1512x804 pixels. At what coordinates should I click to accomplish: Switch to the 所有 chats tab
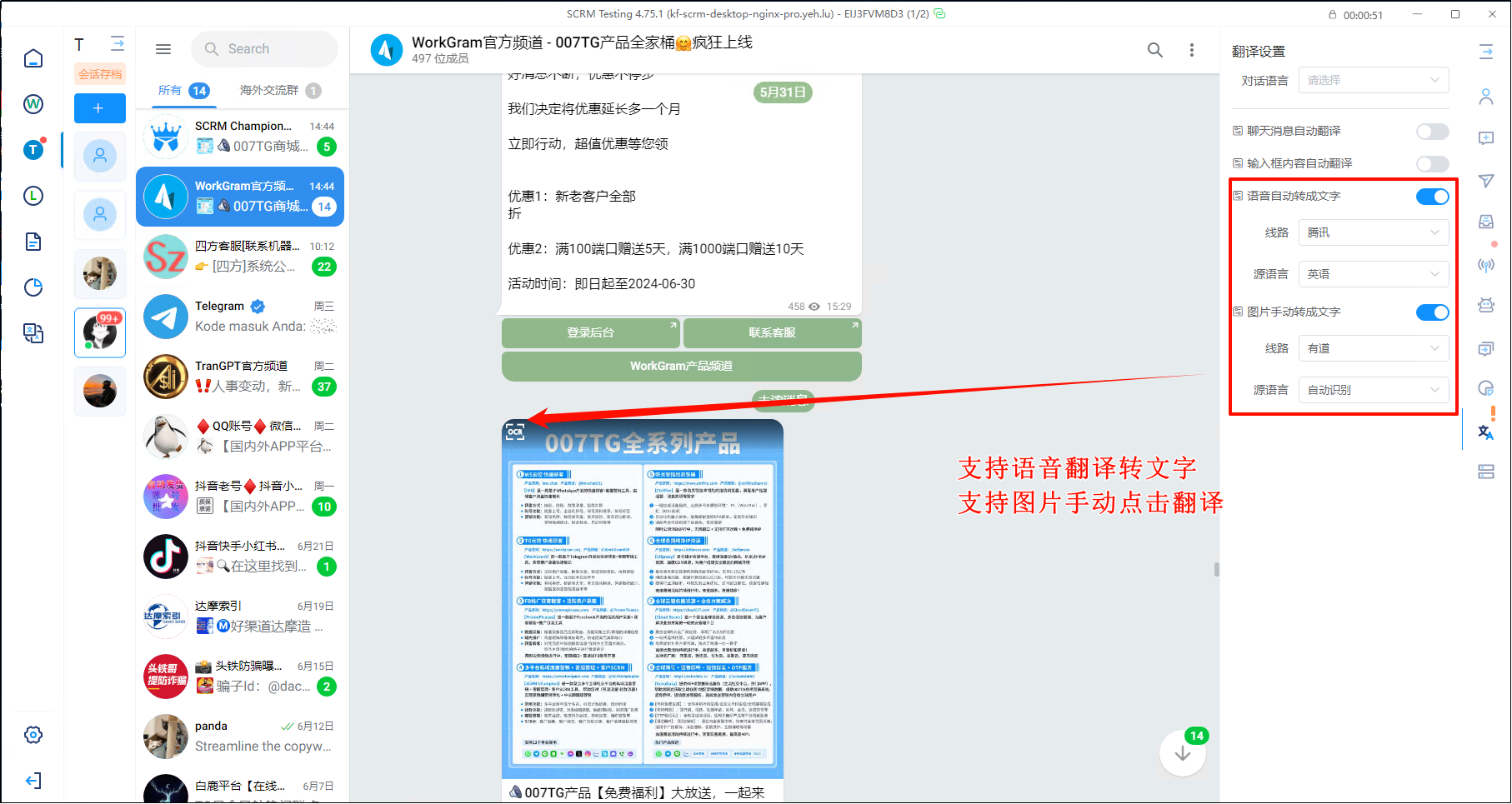183,91
